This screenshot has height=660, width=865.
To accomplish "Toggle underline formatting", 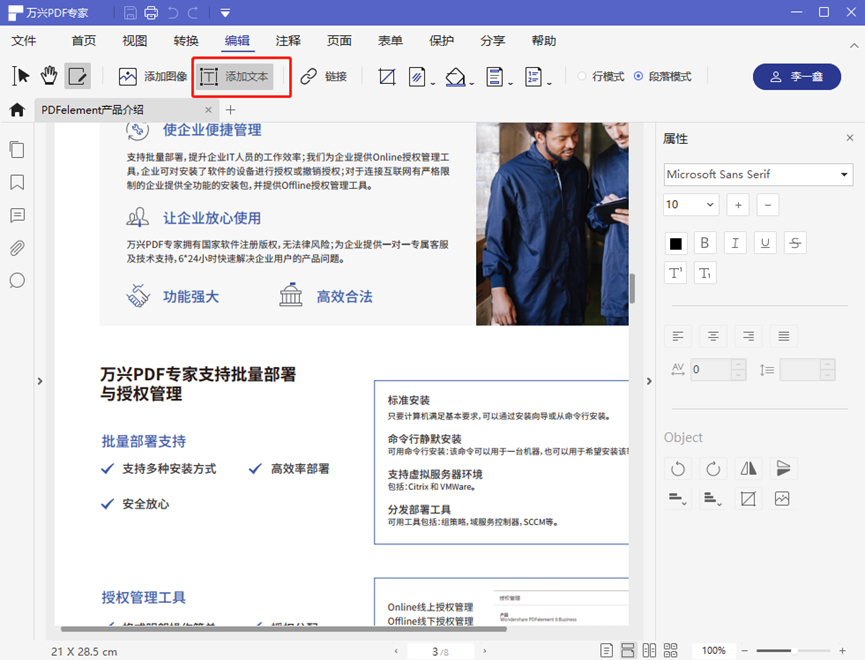I will pos(765,242).
